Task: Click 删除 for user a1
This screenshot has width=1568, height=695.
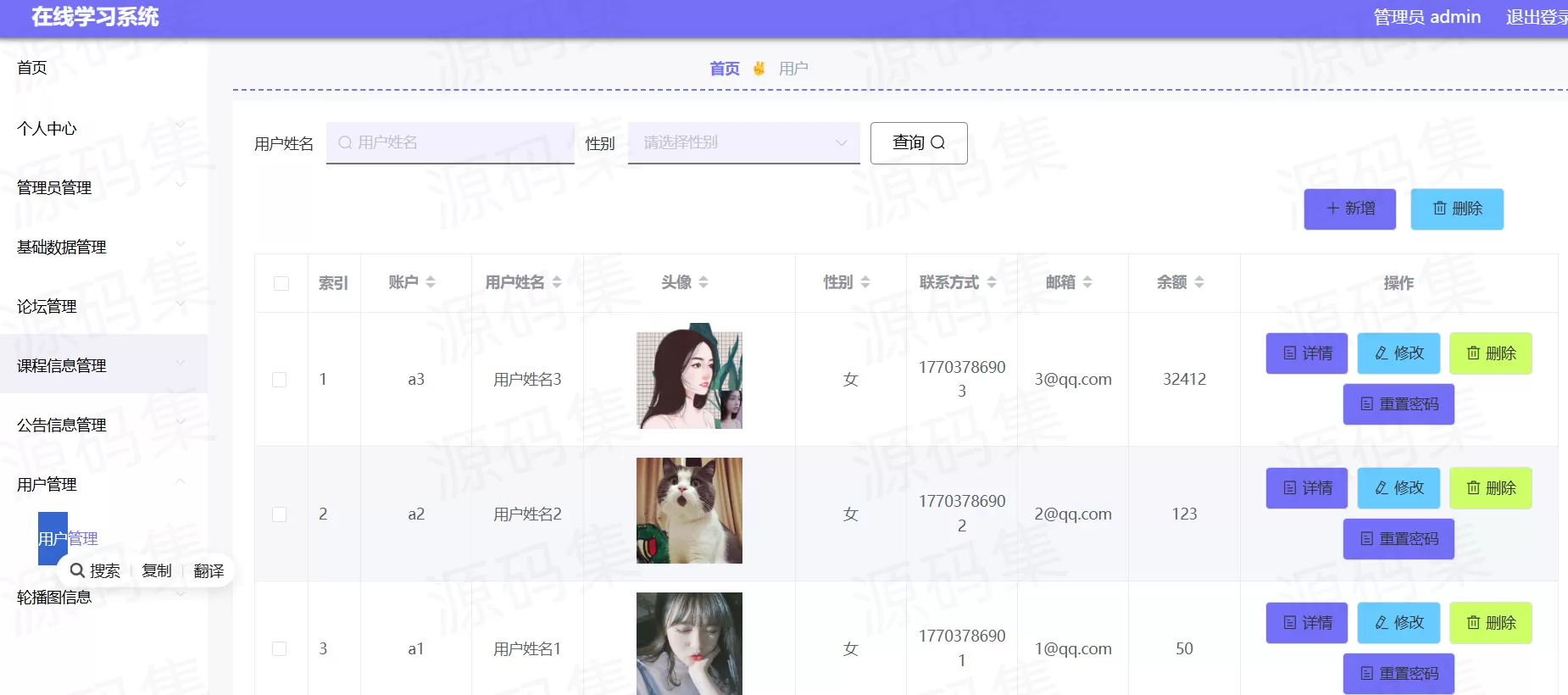Action: [x=1491, y=623]
